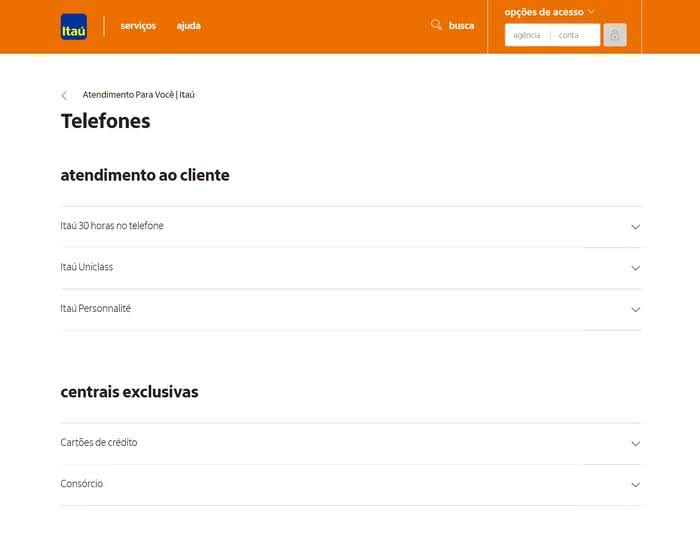Select Itaú Personnalité row text
The image size is (700, 533).
click(x=96, y=308)
